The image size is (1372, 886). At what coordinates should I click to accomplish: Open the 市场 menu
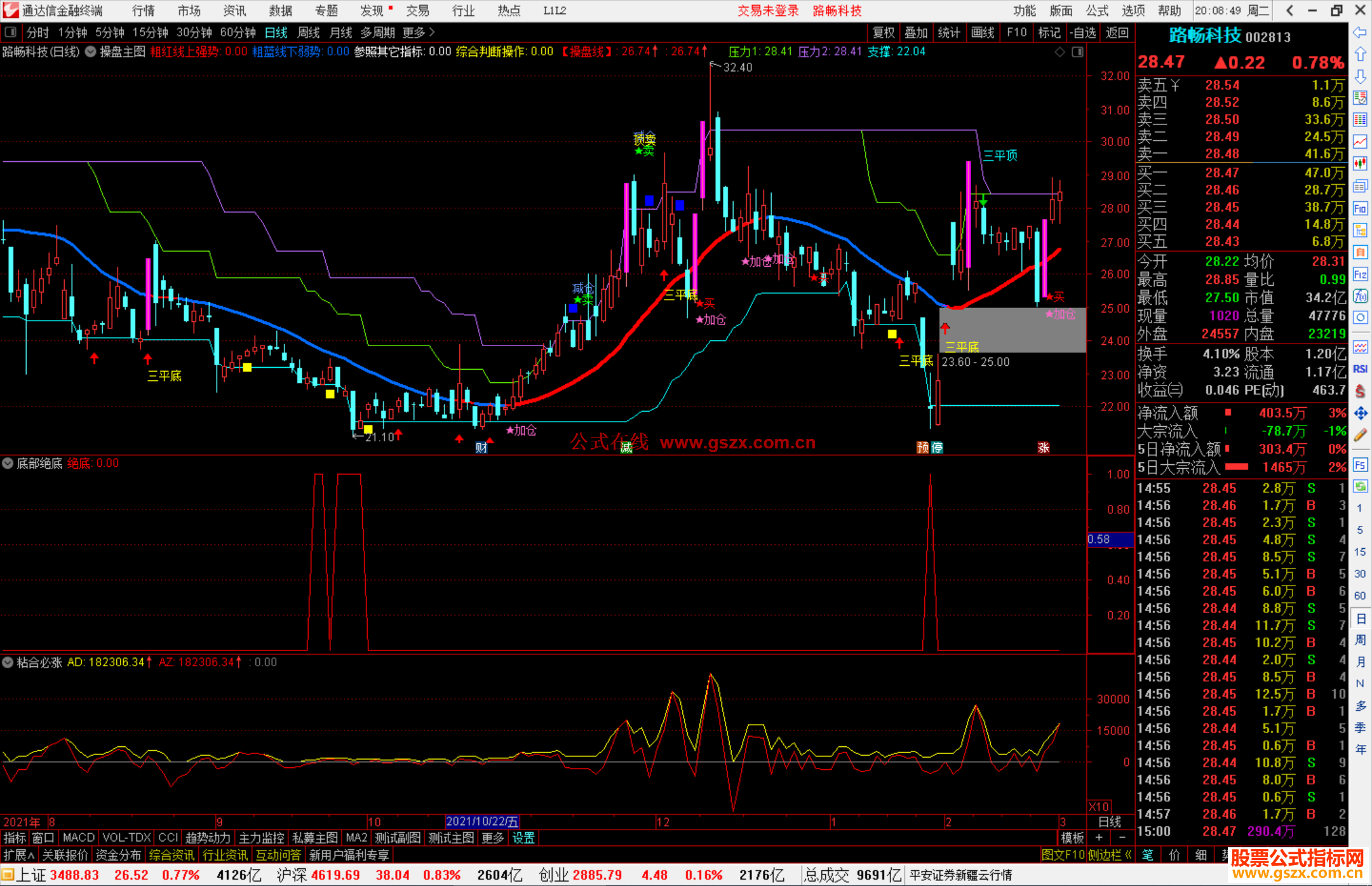click(189, 11)
